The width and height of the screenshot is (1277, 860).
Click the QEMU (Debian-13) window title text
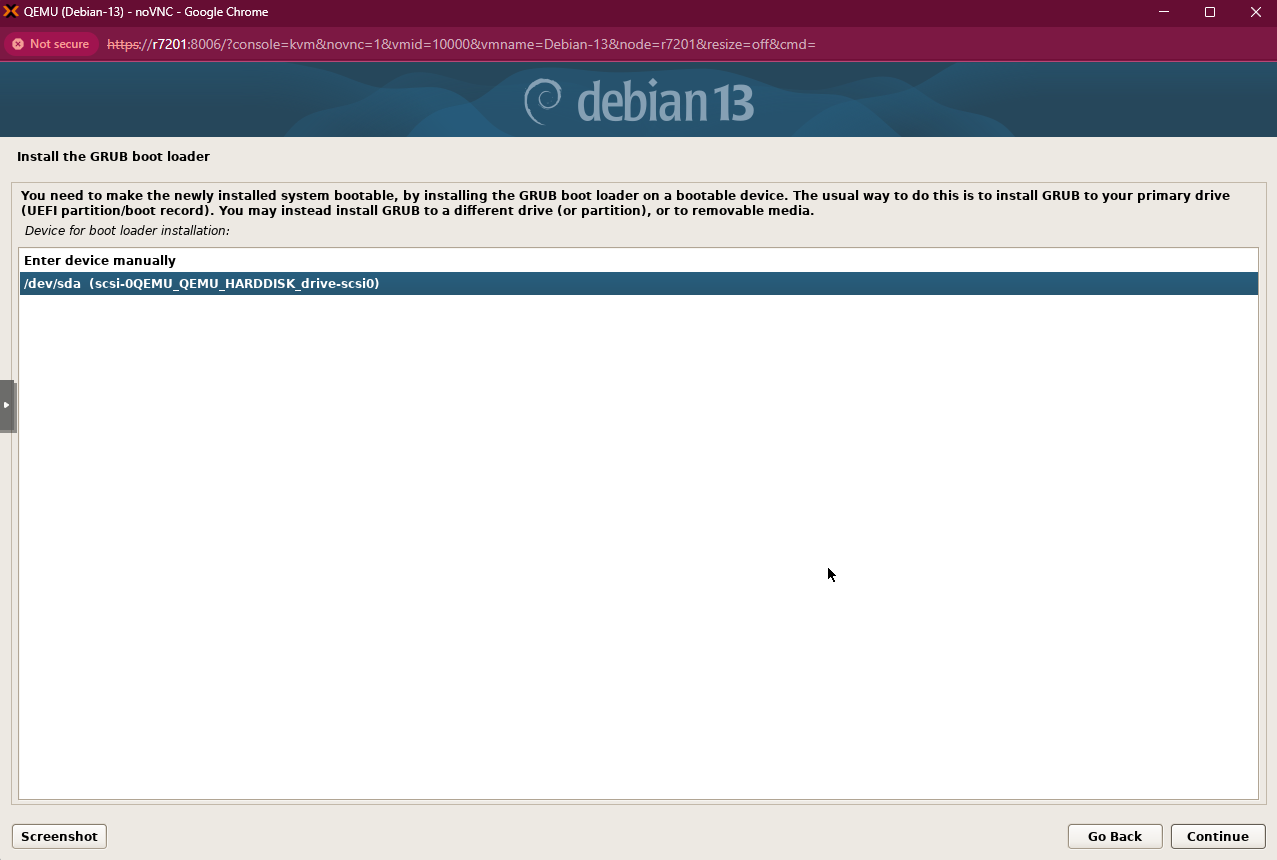146,12
